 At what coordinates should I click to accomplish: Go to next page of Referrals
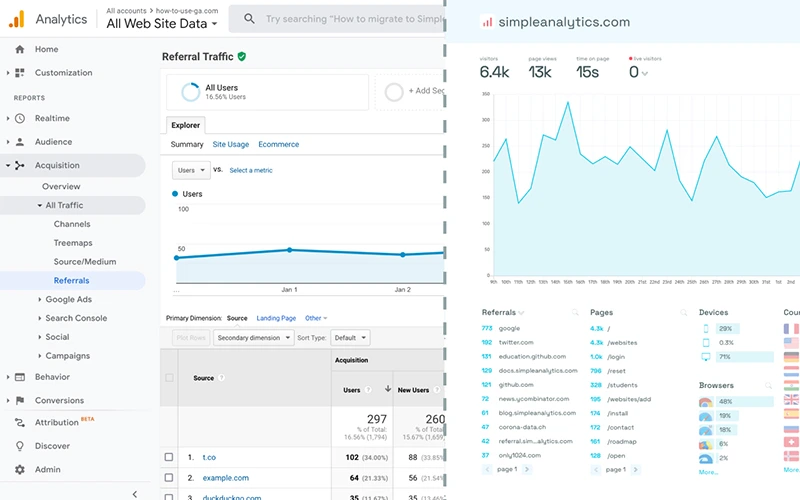tap(527, 469)
